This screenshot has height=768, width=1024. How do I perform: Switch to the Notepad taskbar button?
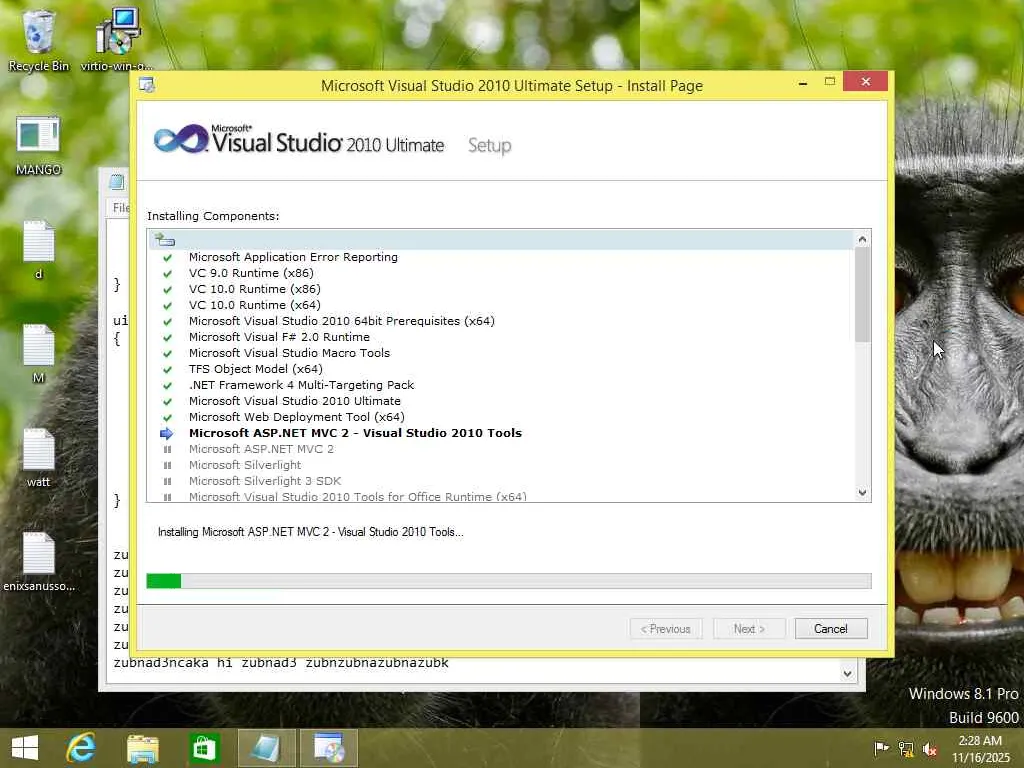tap(266, 748)
